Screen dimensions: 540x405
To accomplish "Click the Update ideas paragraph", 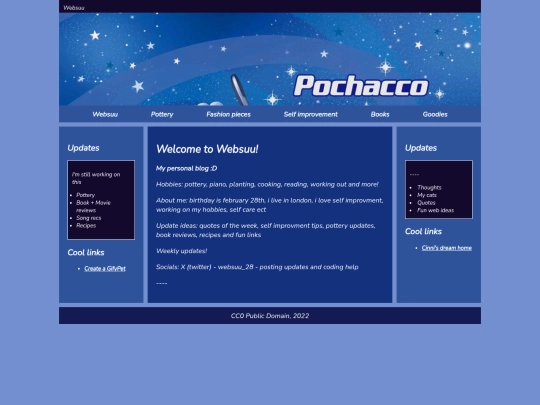I will [x=266, y=230].
